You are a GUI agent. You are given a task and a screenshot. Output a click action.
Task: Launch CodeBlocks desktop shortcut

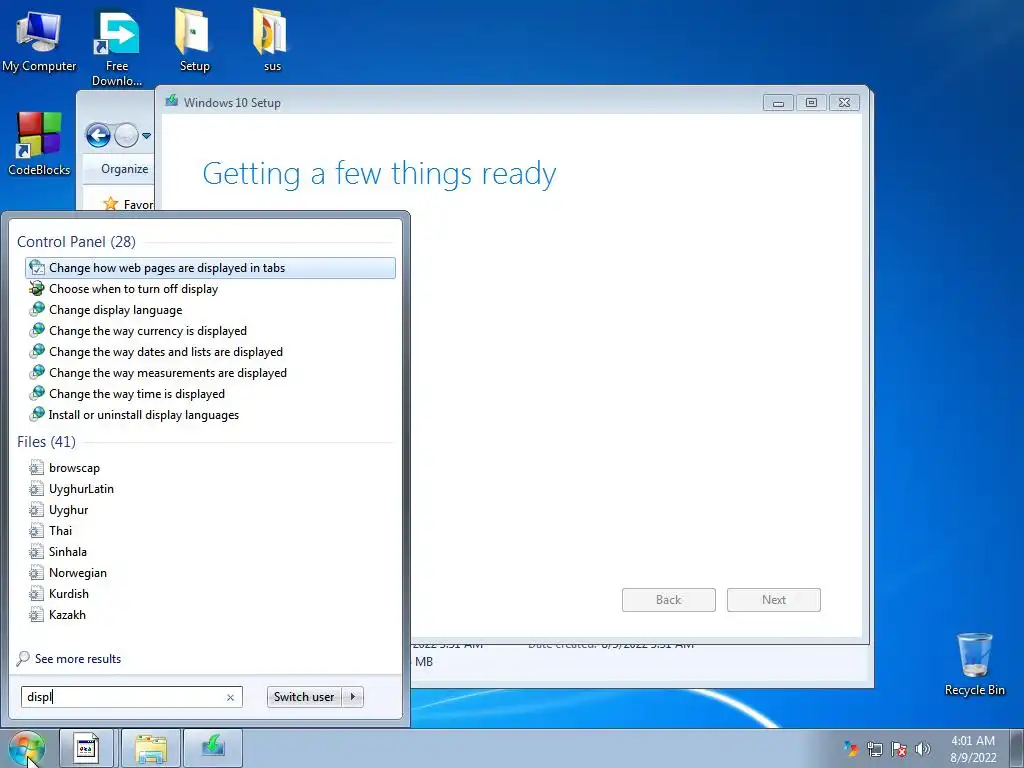coord(39,144)
